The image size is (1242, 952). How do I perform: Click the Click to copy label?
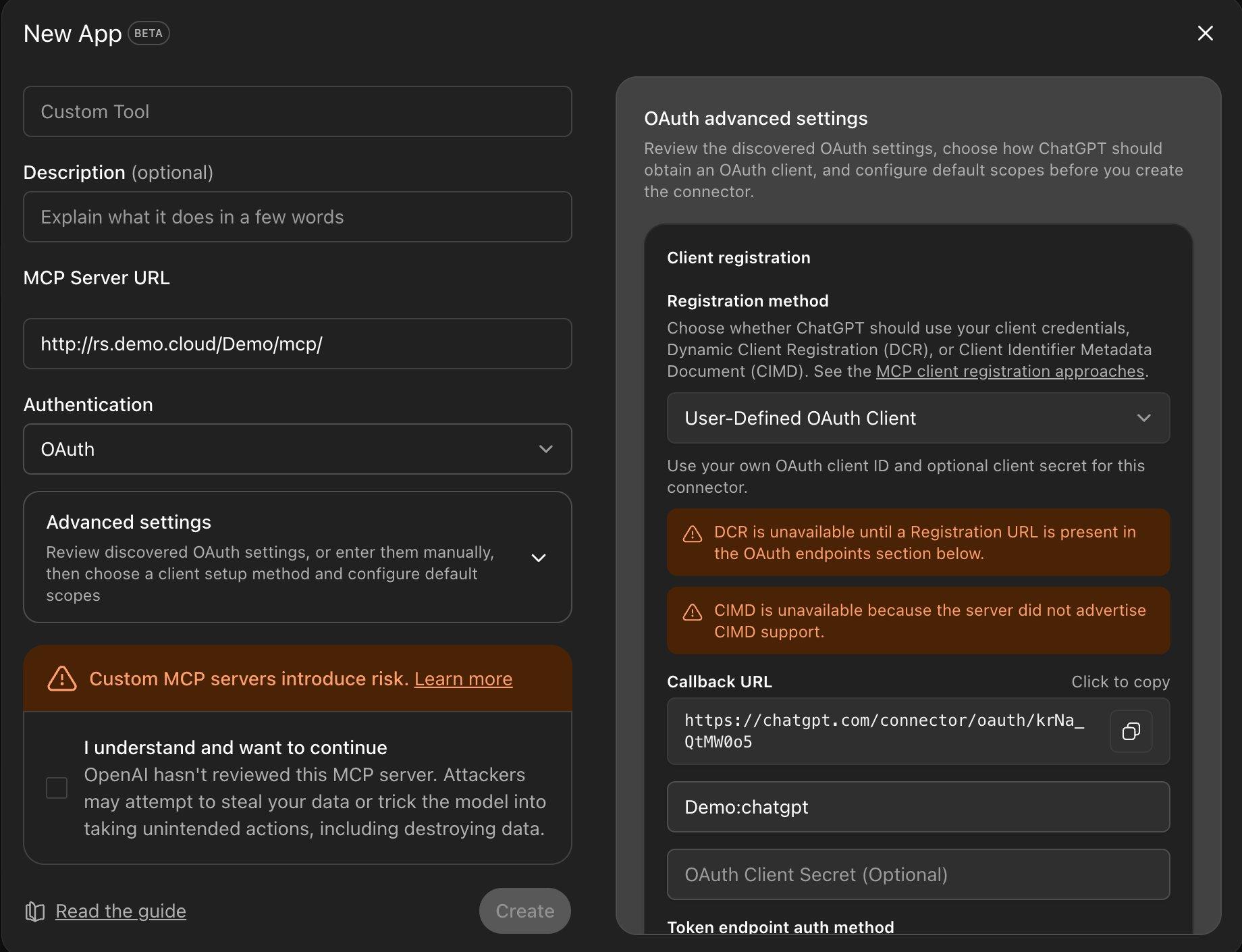point(1120,682)
